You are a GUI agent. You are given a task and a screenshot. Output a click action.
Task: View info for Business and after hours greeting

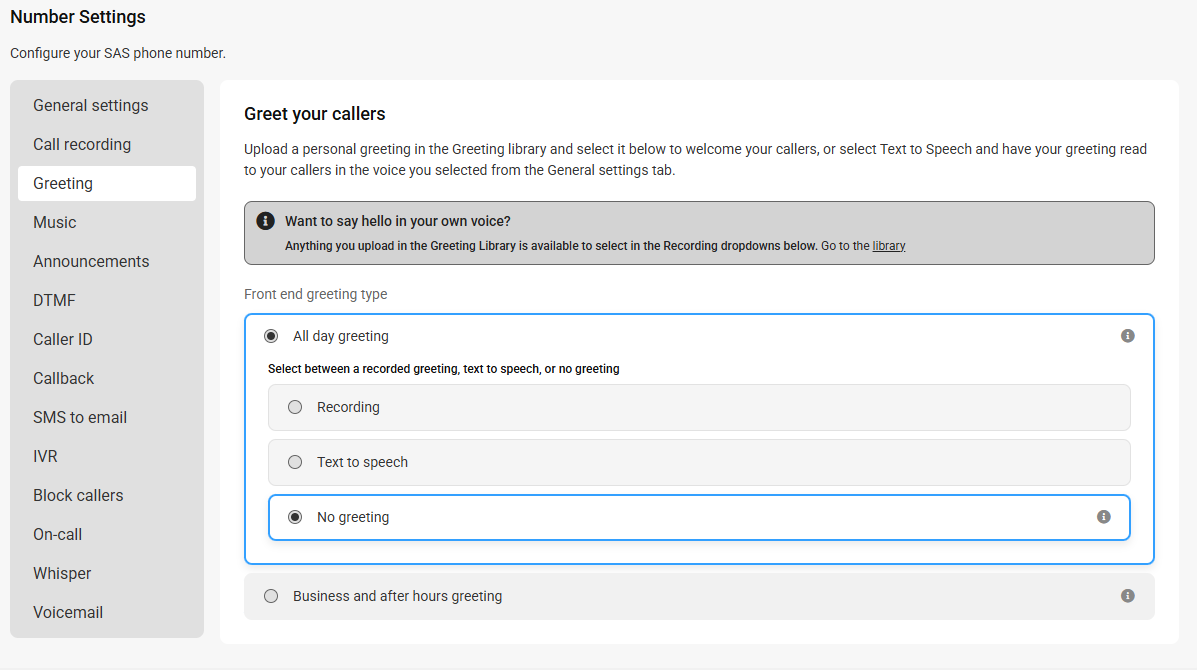[x=1128, y=596]
